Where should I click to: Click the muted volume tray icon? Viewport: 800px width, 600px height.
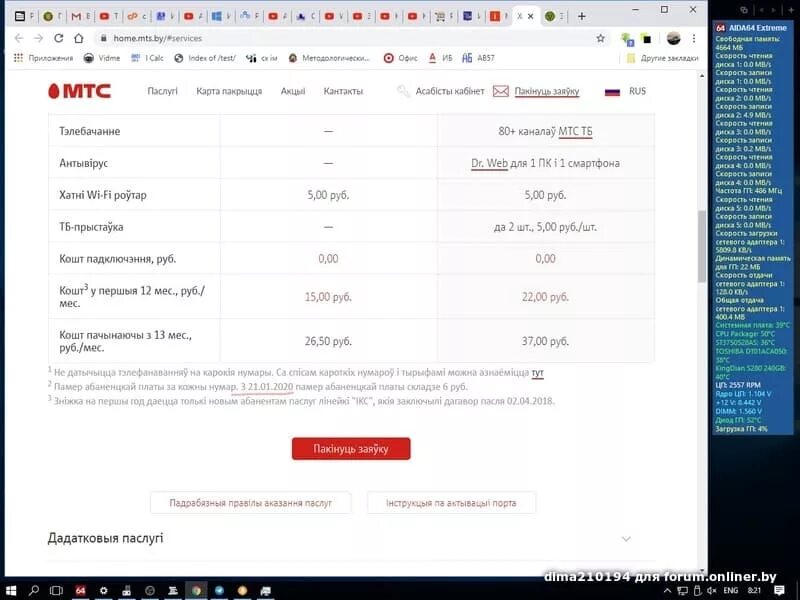point(712,591)
